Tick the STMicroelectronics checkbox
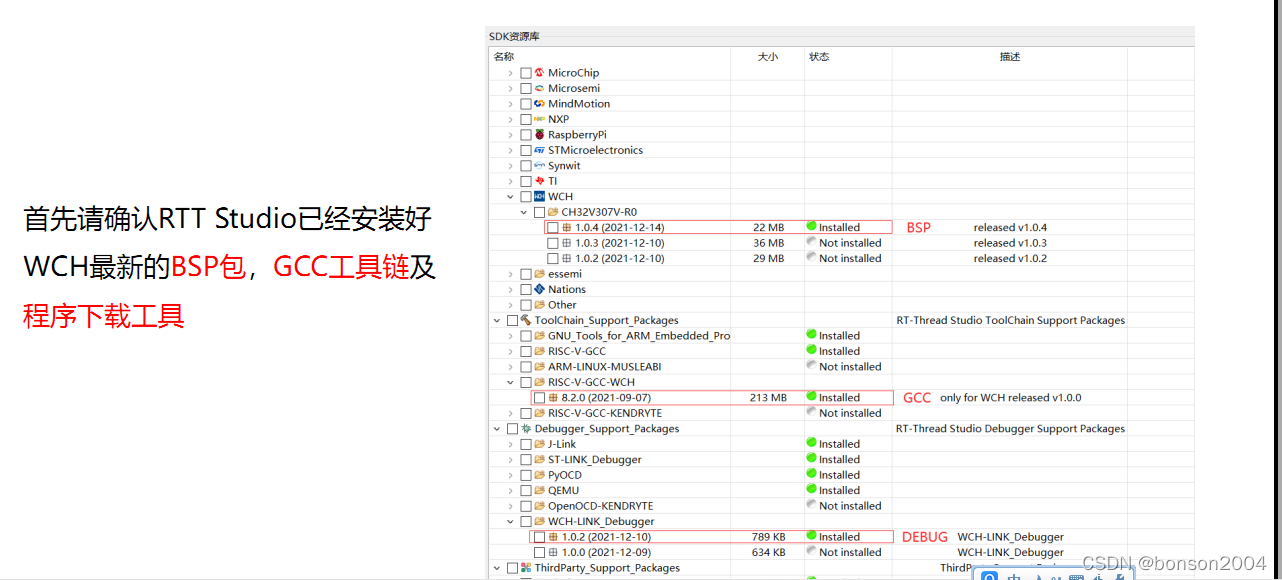 pyautogui.click(x=526, y=150)
